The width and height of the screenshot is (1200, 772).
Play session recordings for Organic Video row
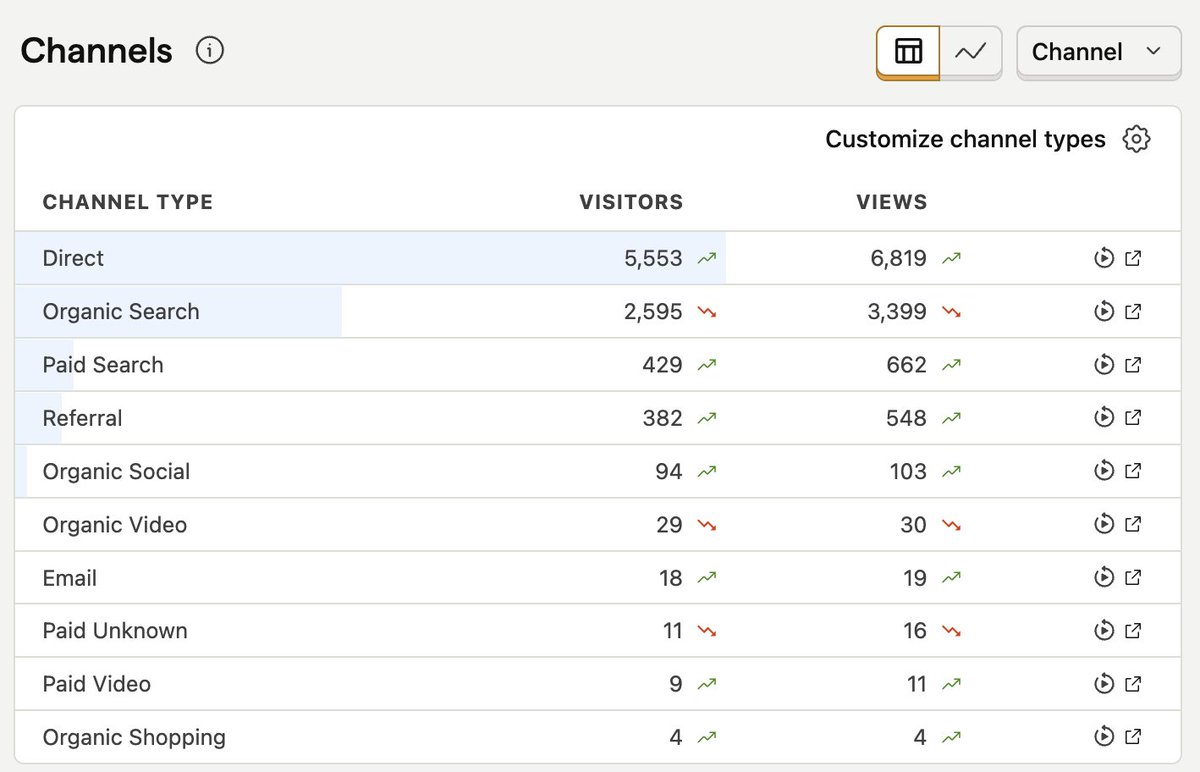pos(1104,524)
